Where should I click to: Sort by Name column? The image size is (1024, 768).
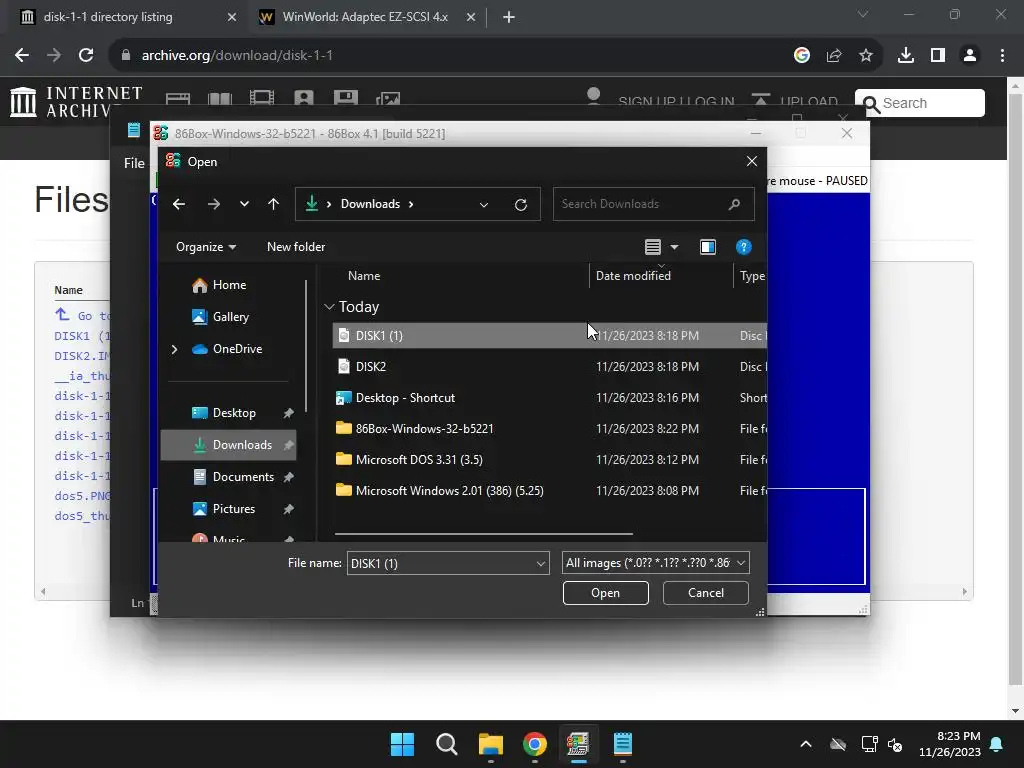click(364, 276)
